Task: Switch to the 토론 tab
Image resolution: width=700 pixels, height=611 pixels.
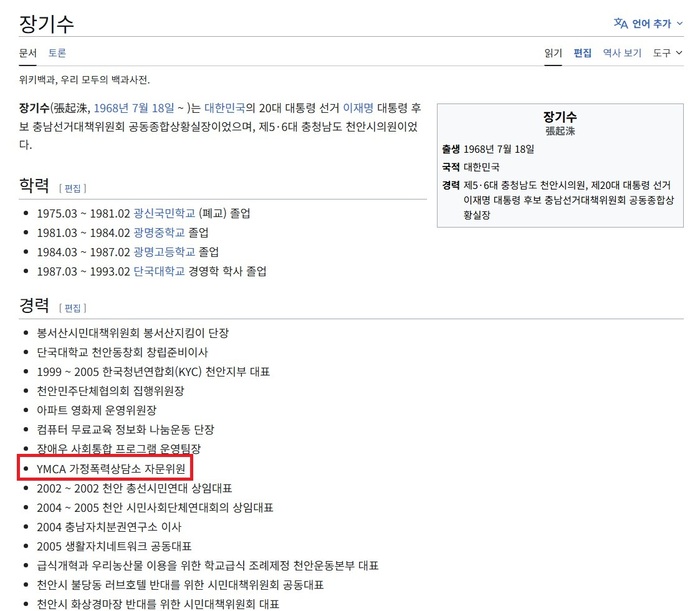Action: (57, 53)
